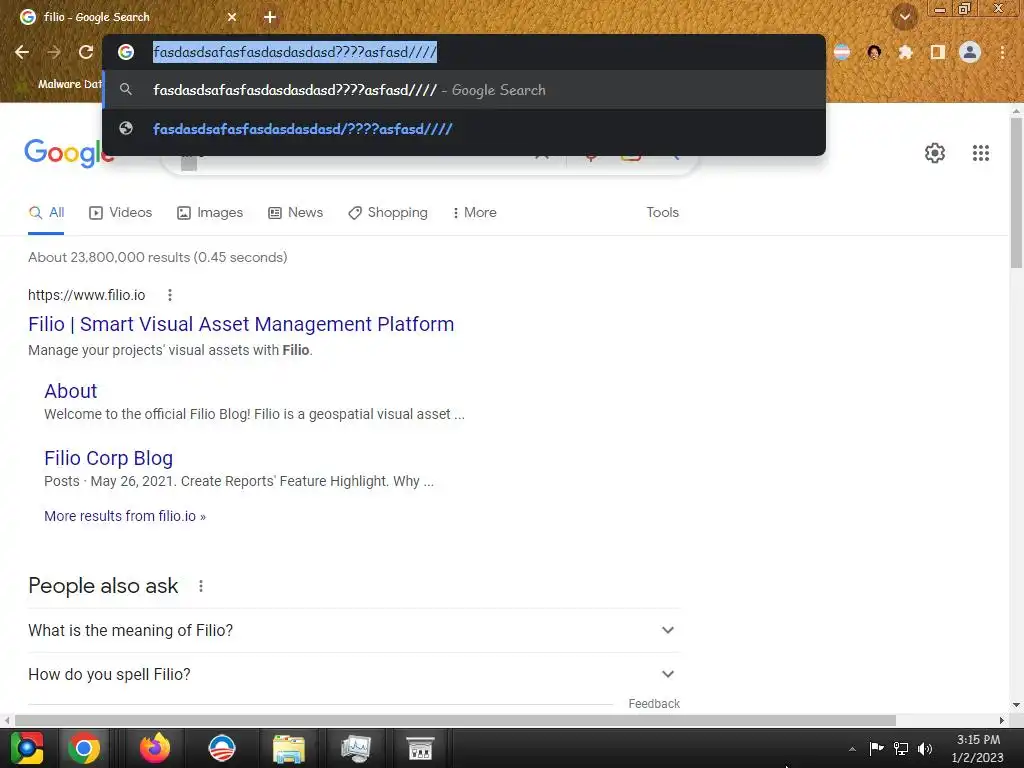
Task: Switch to the Videos tab
Action: [x=121, y=212]
